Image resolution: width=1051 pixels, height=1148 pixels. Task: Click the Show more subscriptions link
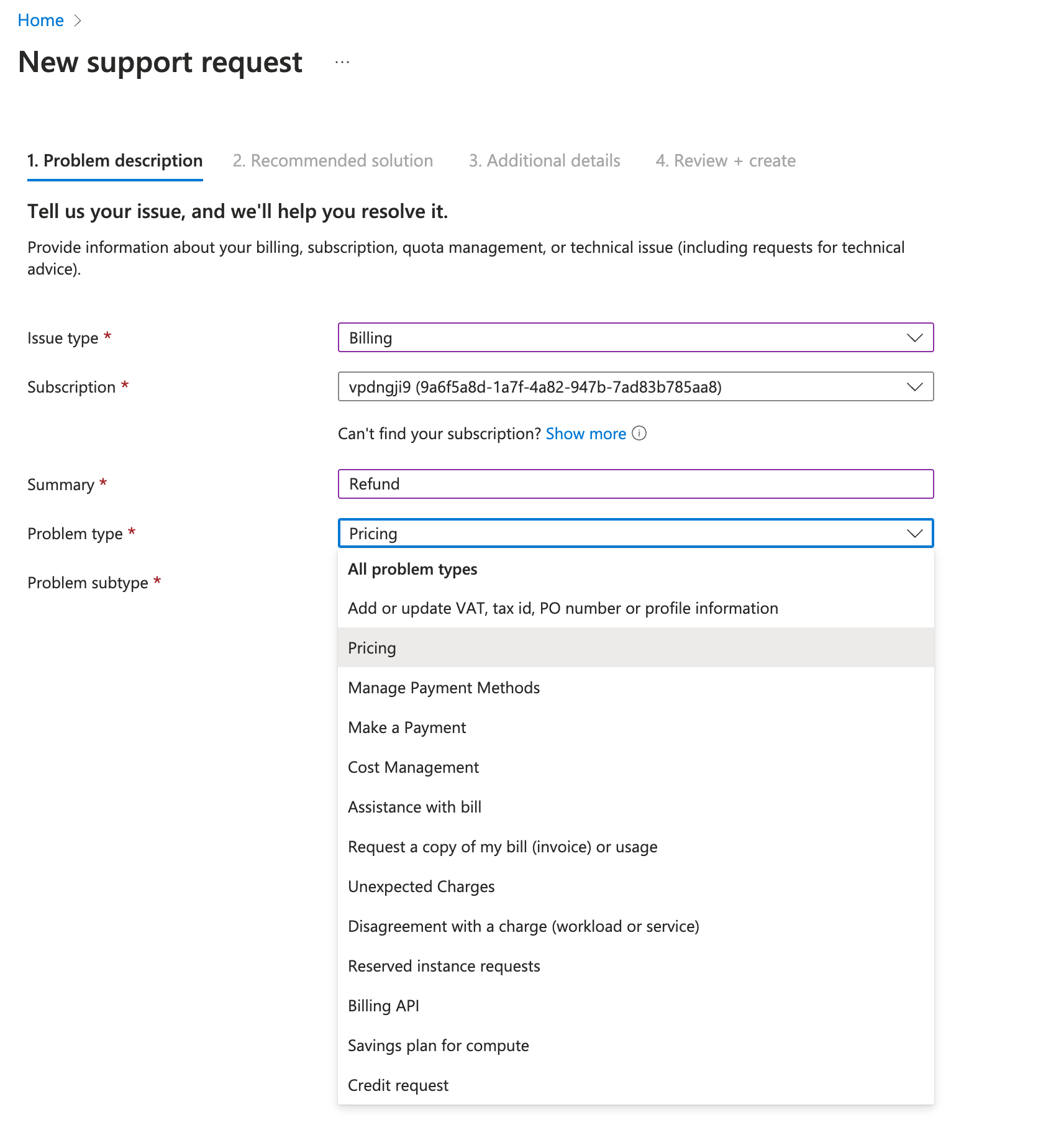(586, 434)
